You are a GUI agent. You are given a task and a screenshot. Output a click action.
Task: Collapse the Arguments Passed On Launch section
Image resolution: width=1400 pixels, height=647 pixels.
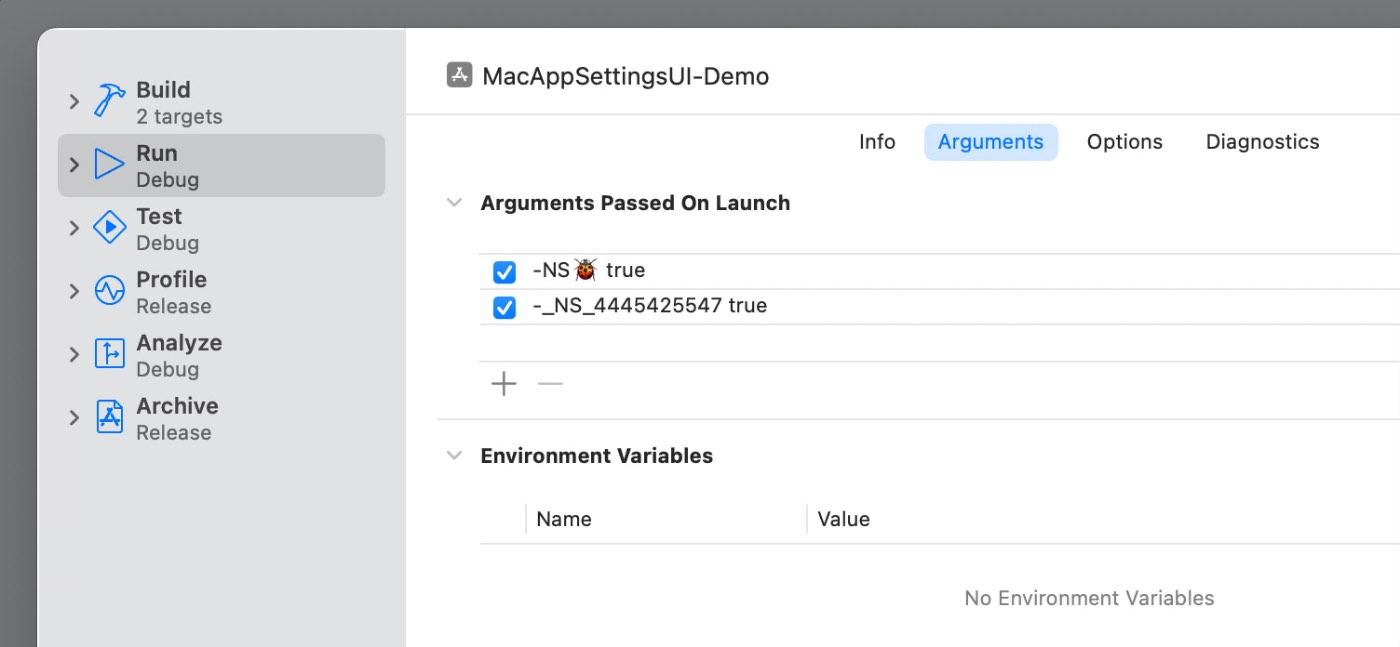click(454, 203)
